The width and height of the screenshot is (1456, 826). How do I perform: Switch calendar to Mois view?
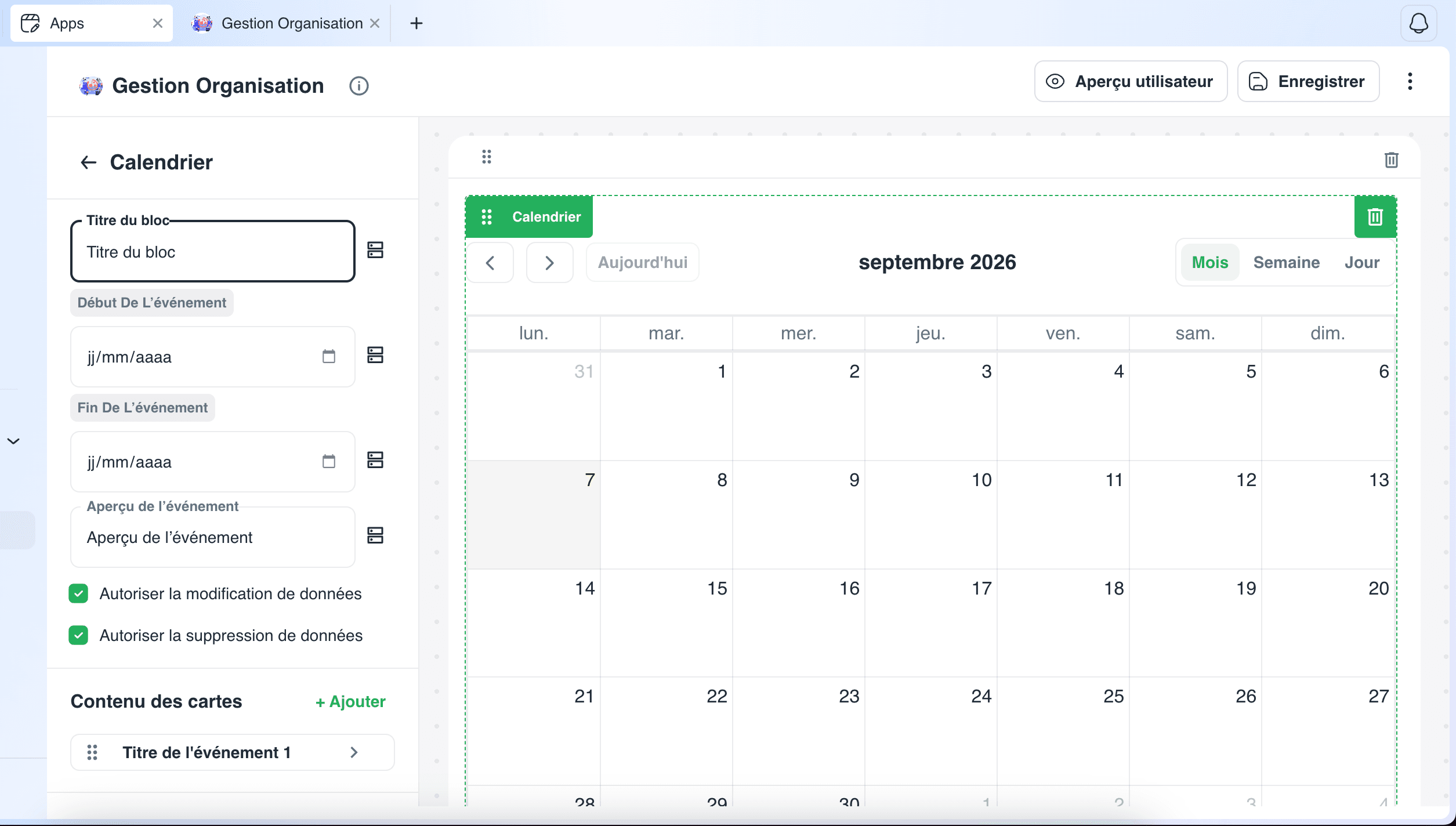tap(1210, 263)
